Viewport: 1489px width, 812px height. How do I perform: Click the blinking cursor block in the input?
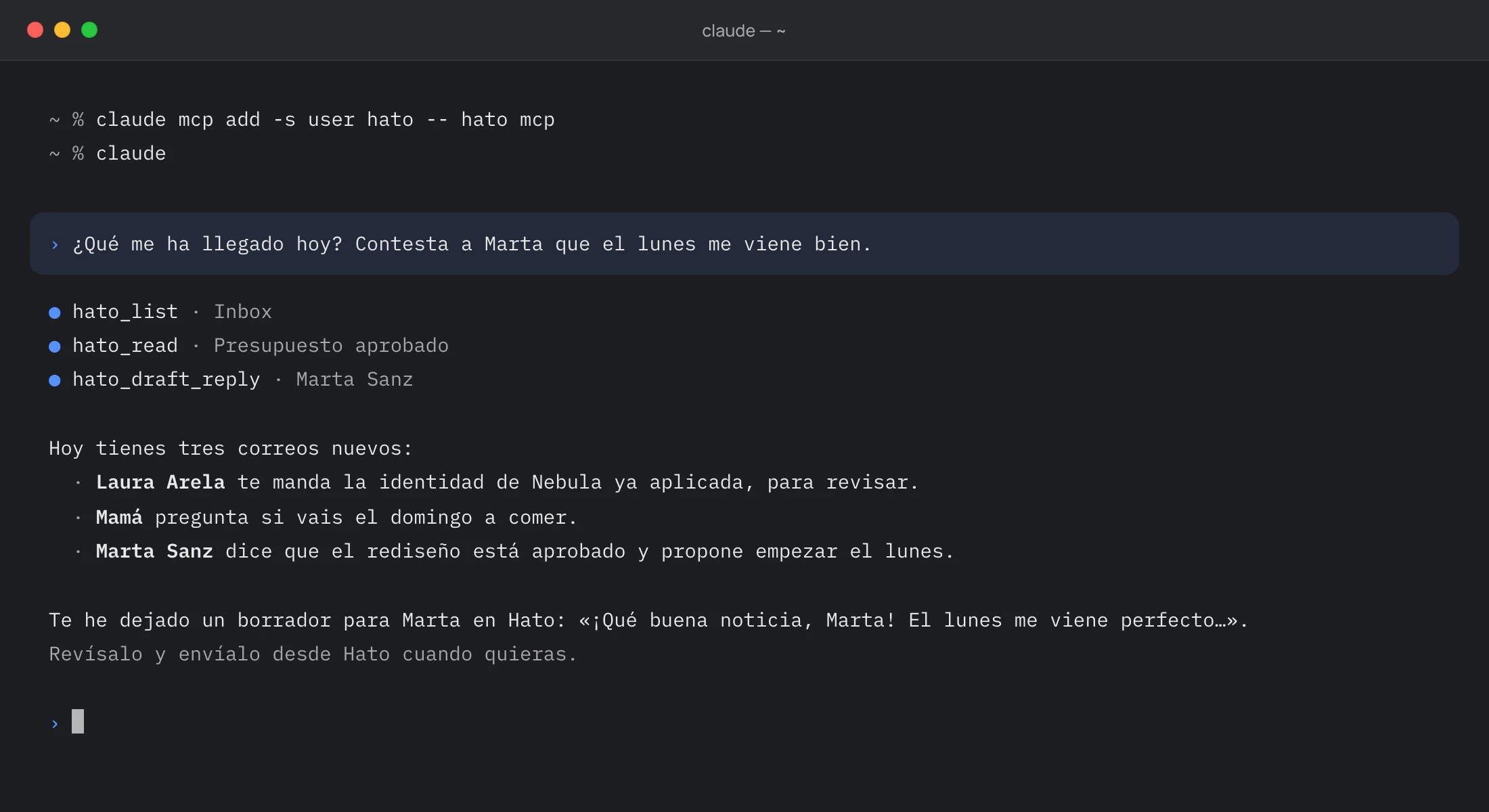point(78,721)
